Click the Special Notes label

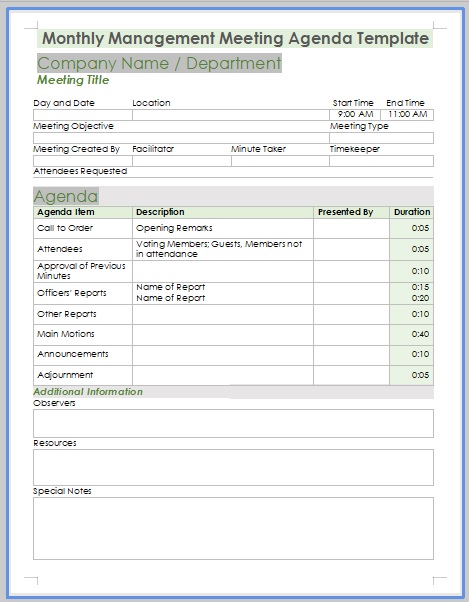(62, 491)
